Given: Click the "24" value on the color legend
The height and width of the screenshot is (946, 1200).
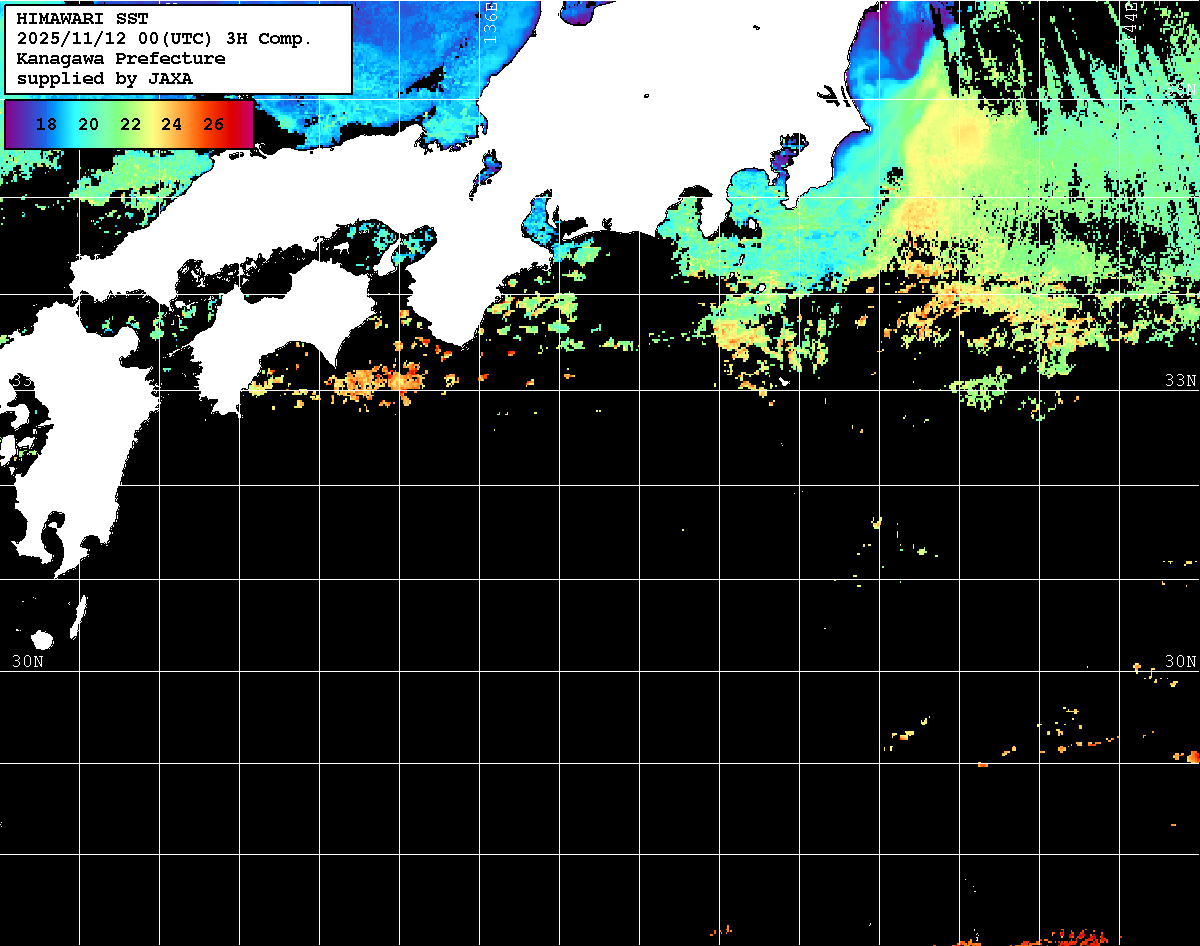Looking at the screenshot, I should 171,125.
